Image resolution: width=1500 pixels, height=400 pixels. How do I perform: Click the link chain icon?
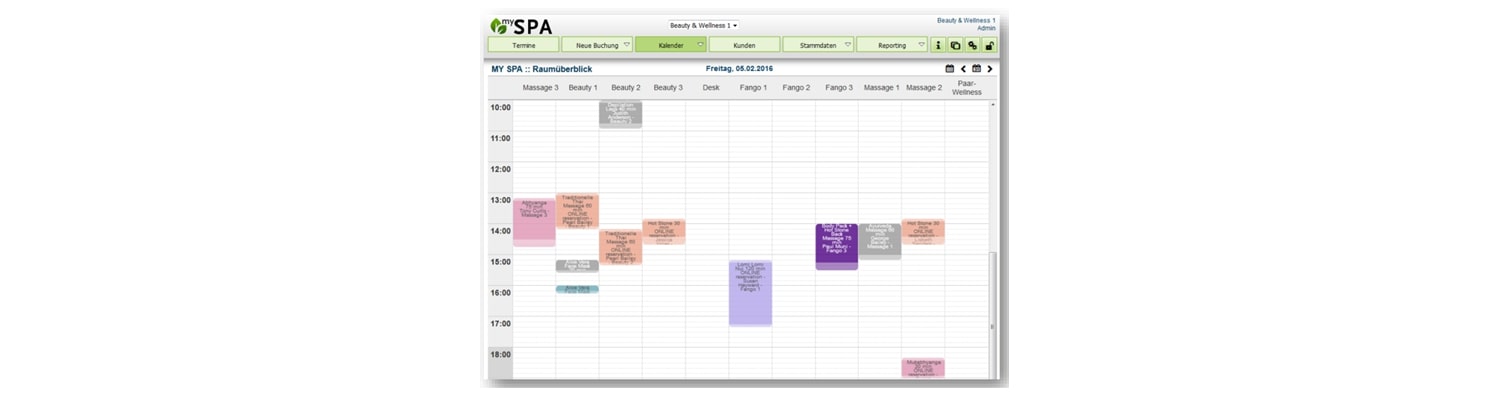972,45
